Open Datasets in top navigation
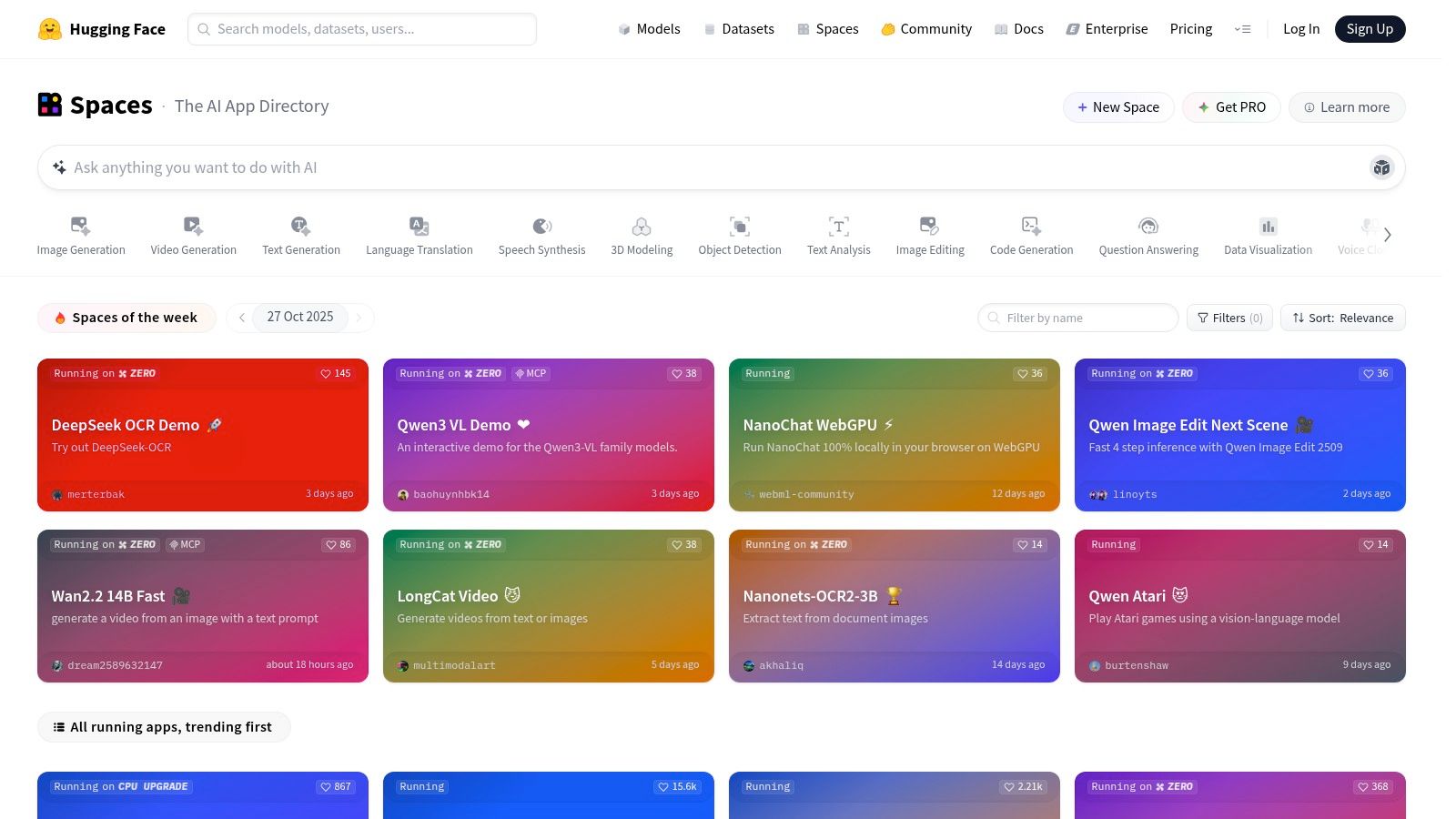This screenshot has height=819, width=1456. [x=739, y=29]
